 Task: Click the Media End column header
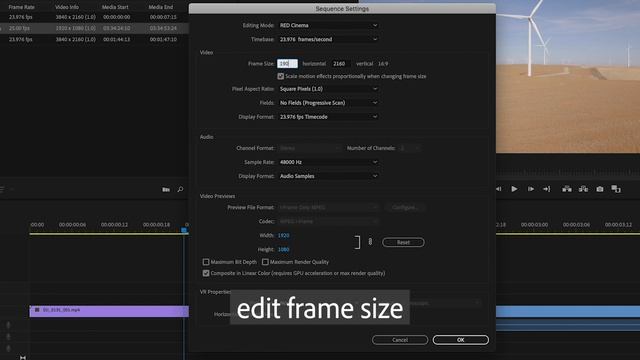click(161, 7)
